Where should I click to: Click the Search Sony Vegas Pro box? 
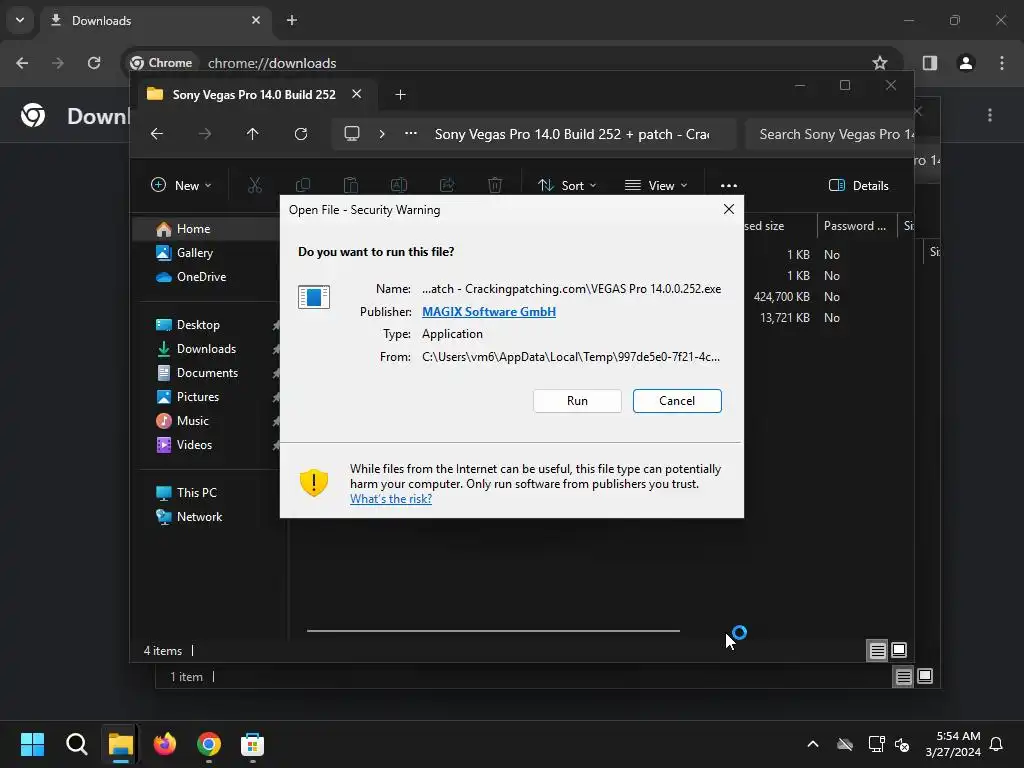829,134
